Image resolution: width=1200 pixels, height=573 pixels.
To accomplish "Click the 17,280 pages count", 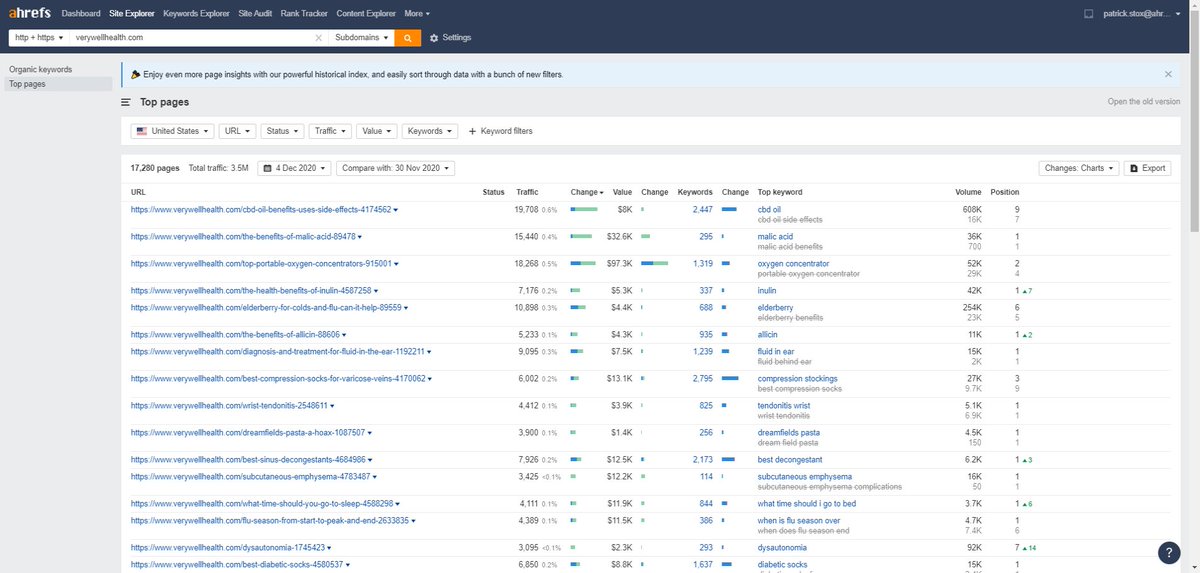I will tap(155, 168).
